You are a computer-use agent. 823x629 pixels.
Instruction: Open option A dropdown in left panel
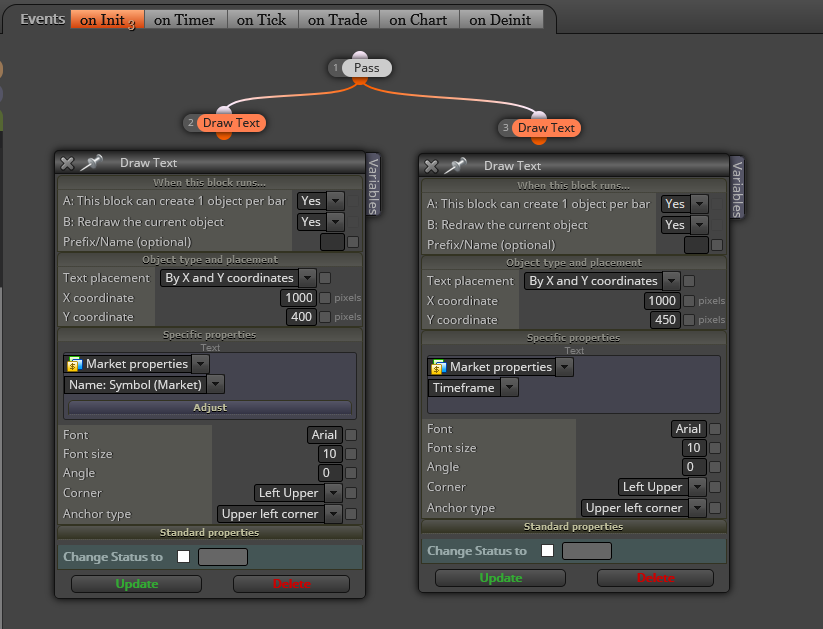(335, 201)
